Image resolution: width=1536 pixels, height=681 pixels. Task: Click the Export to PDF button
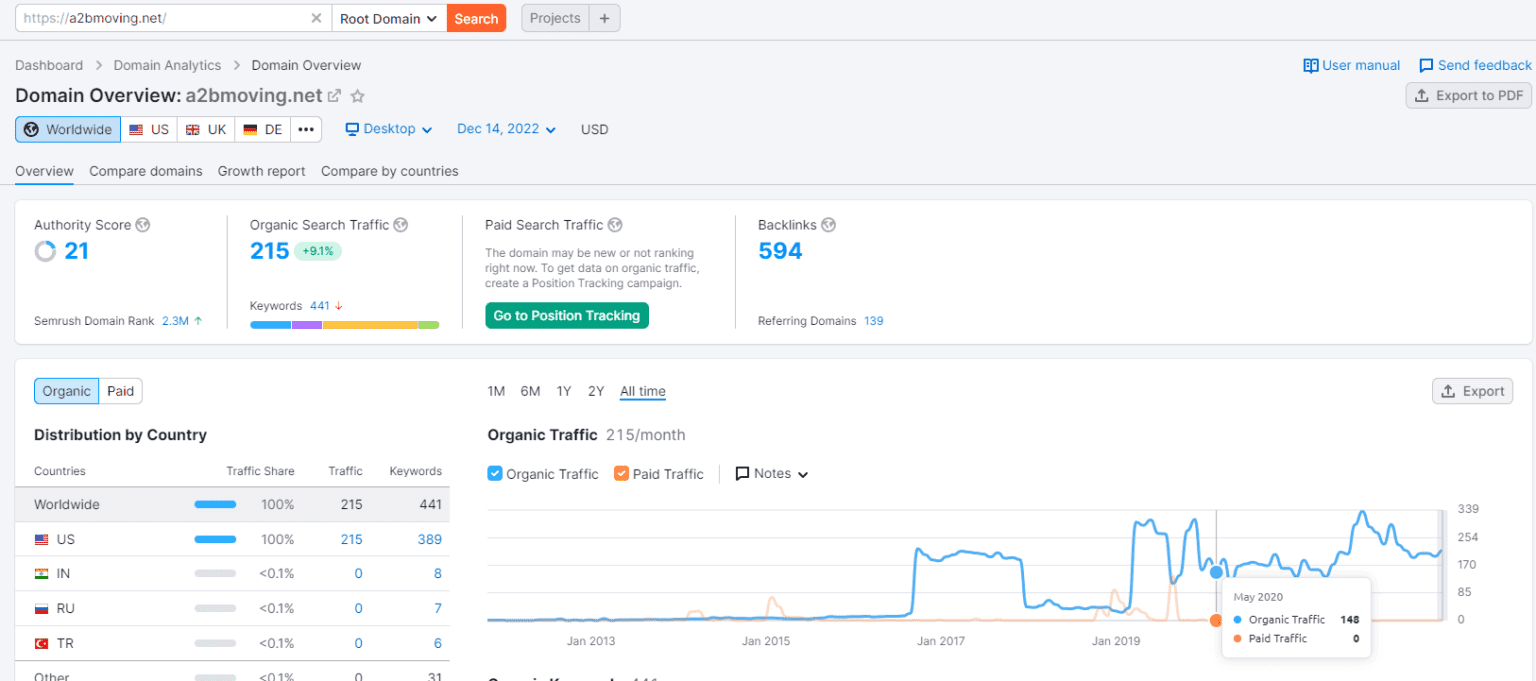1468,96
